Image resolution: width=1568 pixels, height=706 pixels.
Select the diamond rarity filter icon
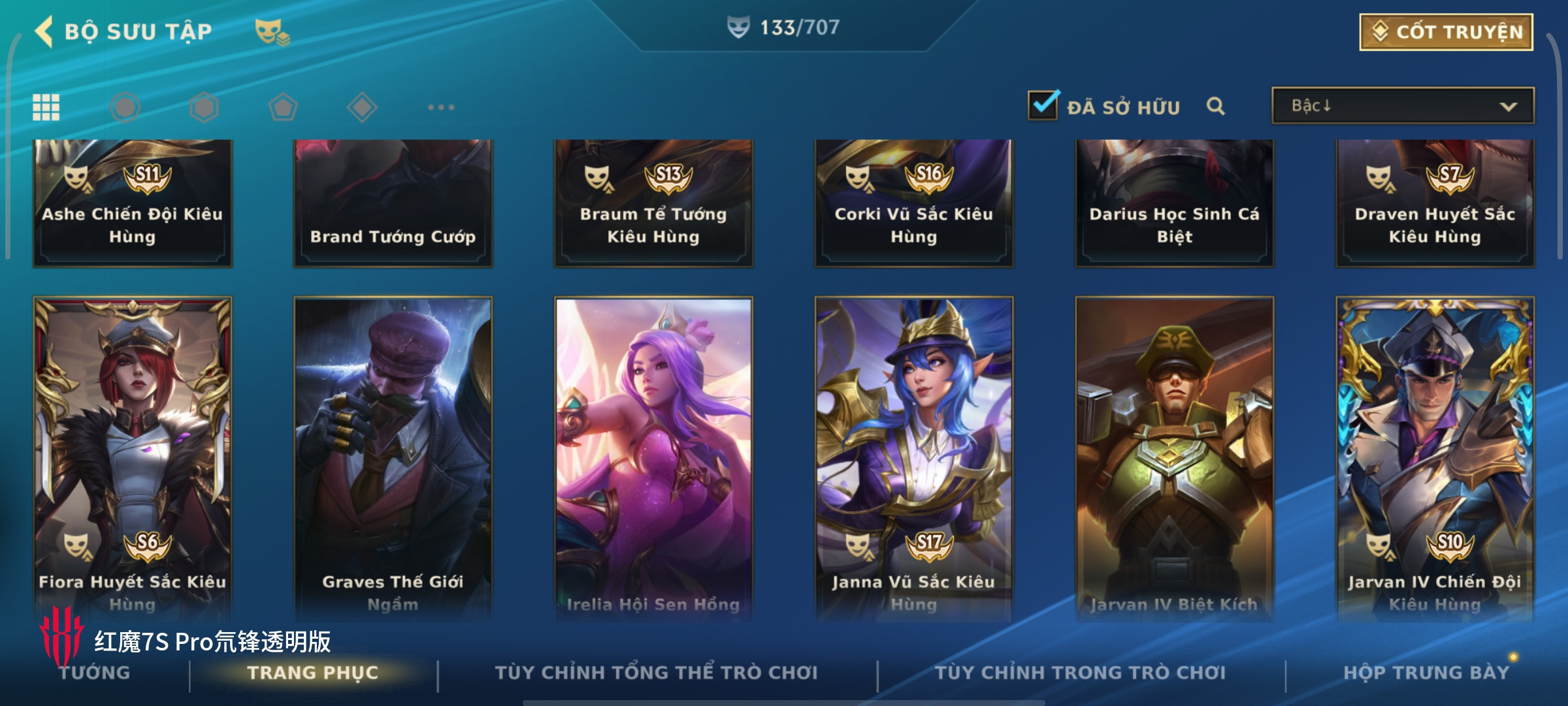point(362,107)
